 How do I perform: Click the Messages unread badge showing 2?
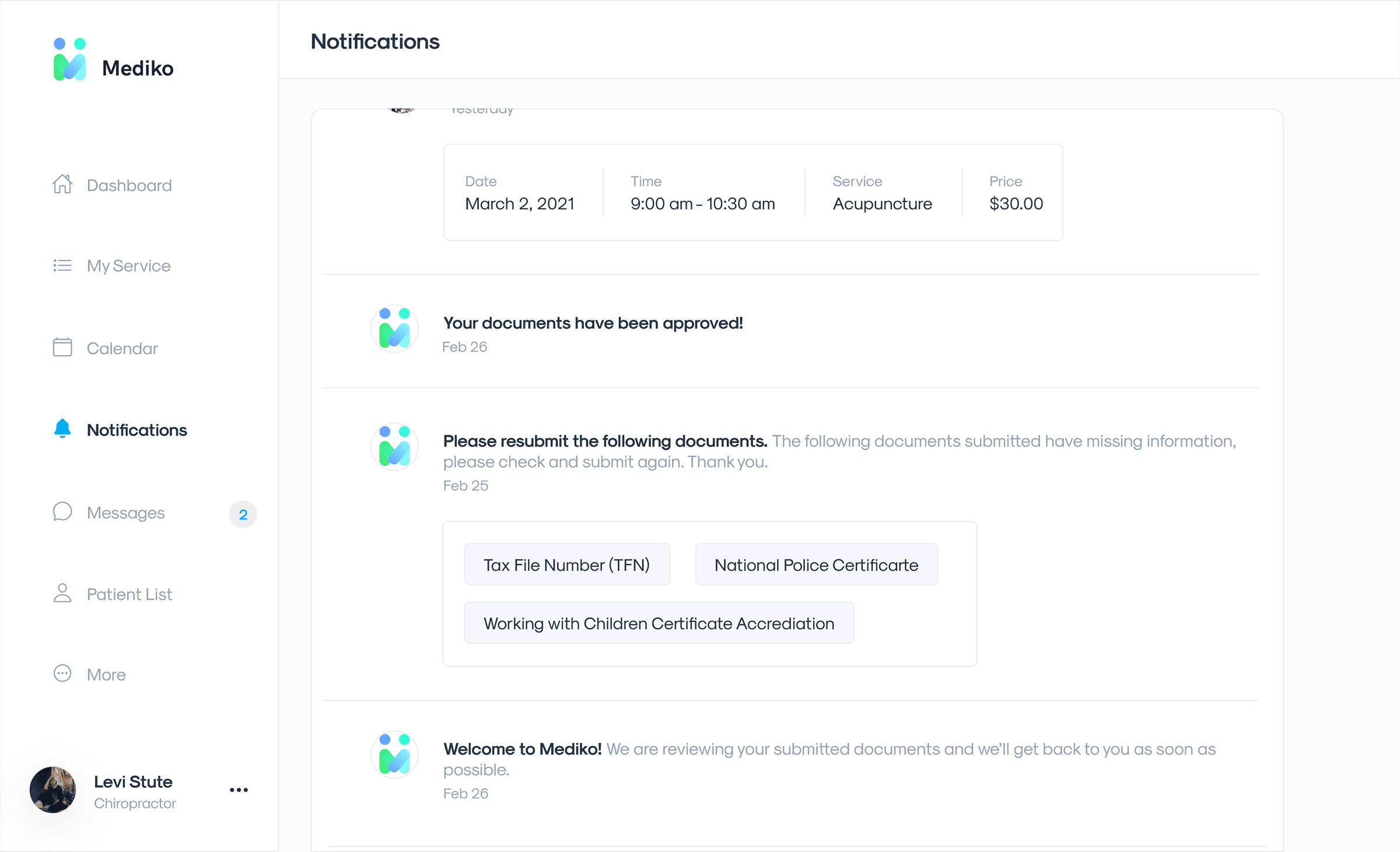coord(243,514)
